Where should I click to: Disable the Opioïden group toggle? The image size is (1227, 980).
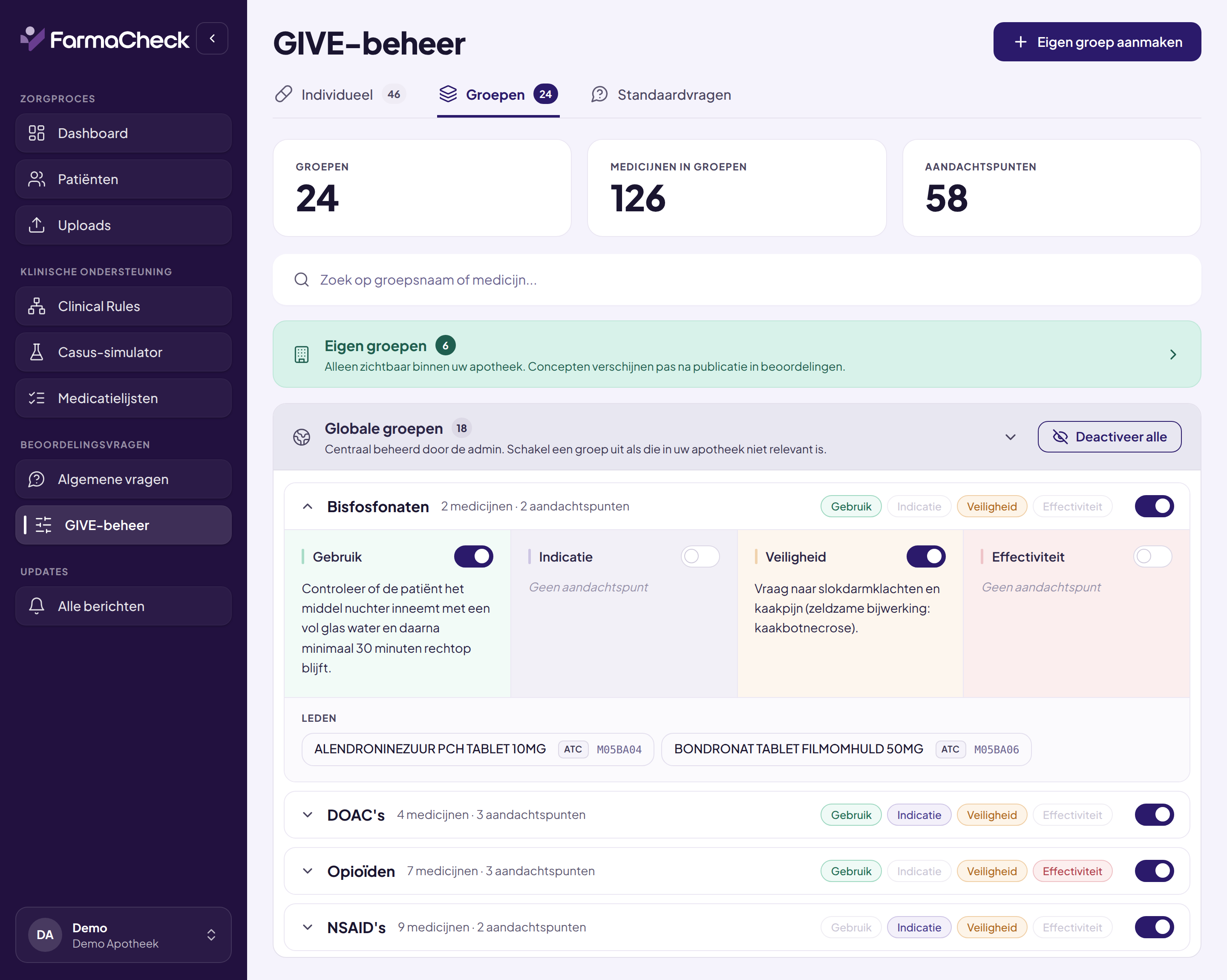1154,871
